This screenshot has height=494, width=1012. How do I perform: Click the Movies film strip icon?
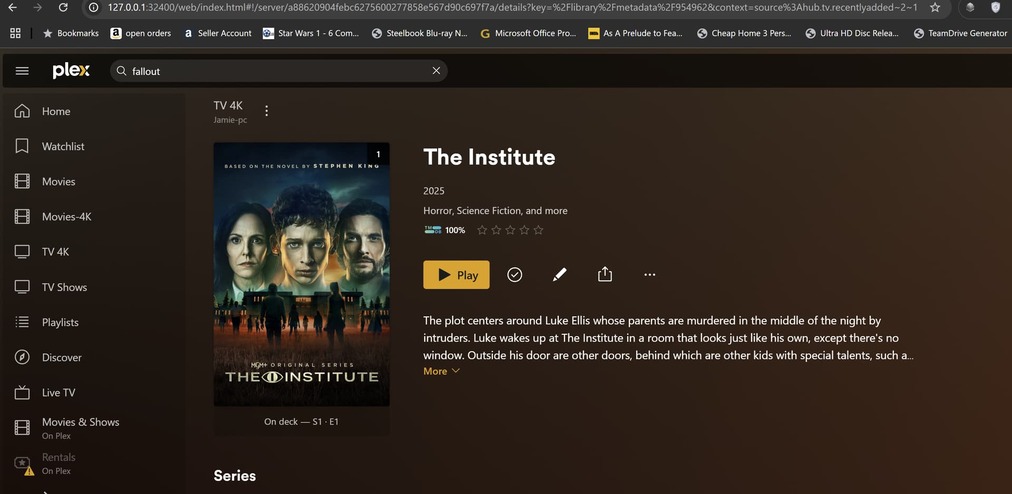(22, 181)
